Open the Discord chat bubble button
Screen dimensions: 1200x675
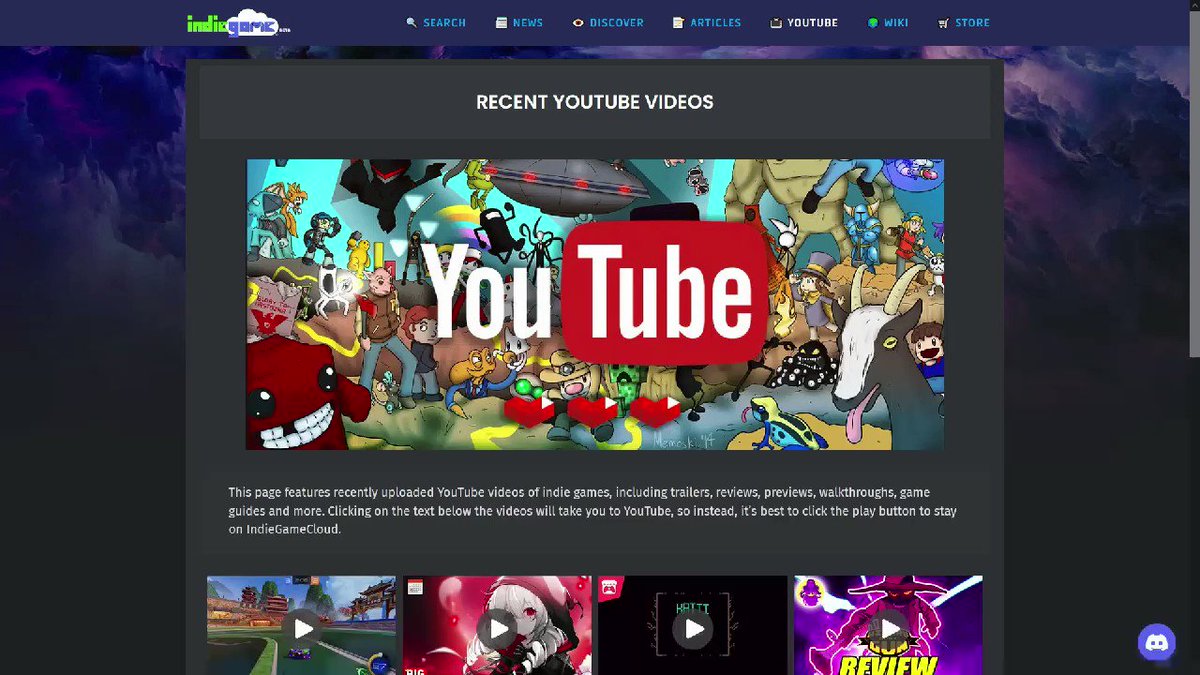[x=1158, y=643]
